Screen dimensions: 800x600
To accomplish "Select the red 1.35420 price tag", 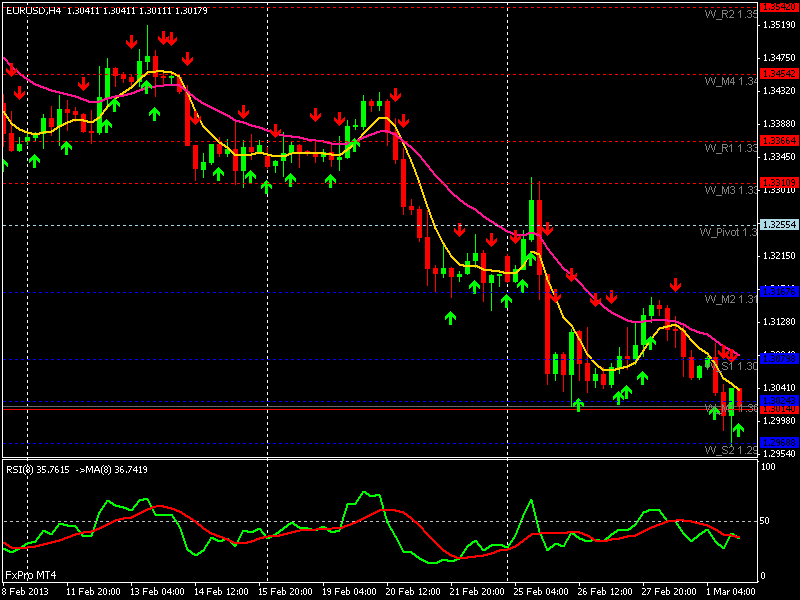I will pyautogui.click(x=779, y=7).
